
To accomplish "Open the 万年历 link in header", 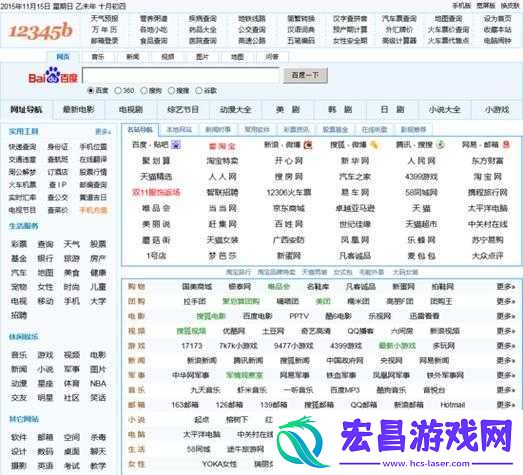I will point(104,30).
